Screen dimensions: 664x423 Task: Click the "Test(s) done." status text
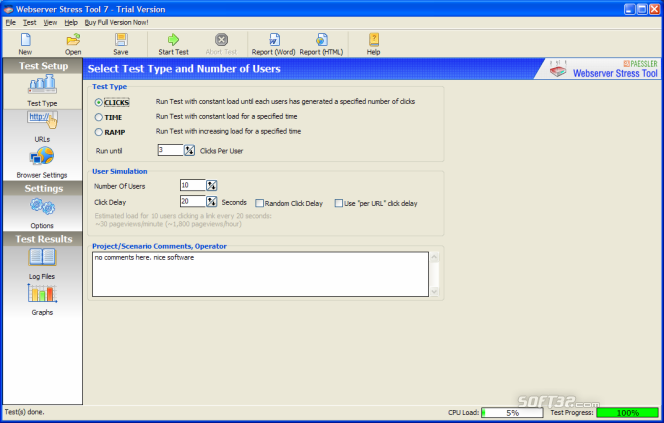[25, 412]
